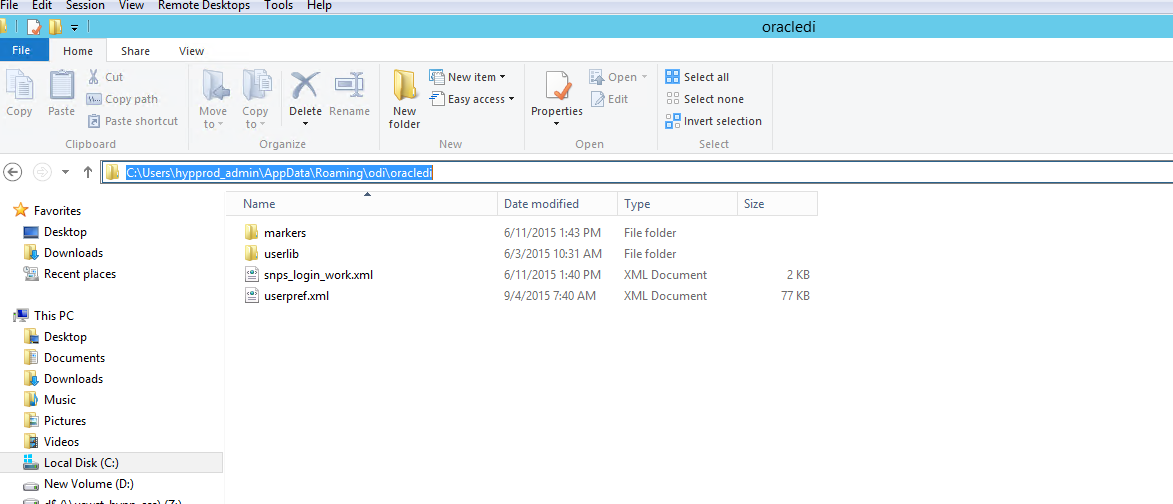The width and height of the screenshot is (1173, 504).
Task: Switch to the Share ribbon tab
Action: click(135, 51)
